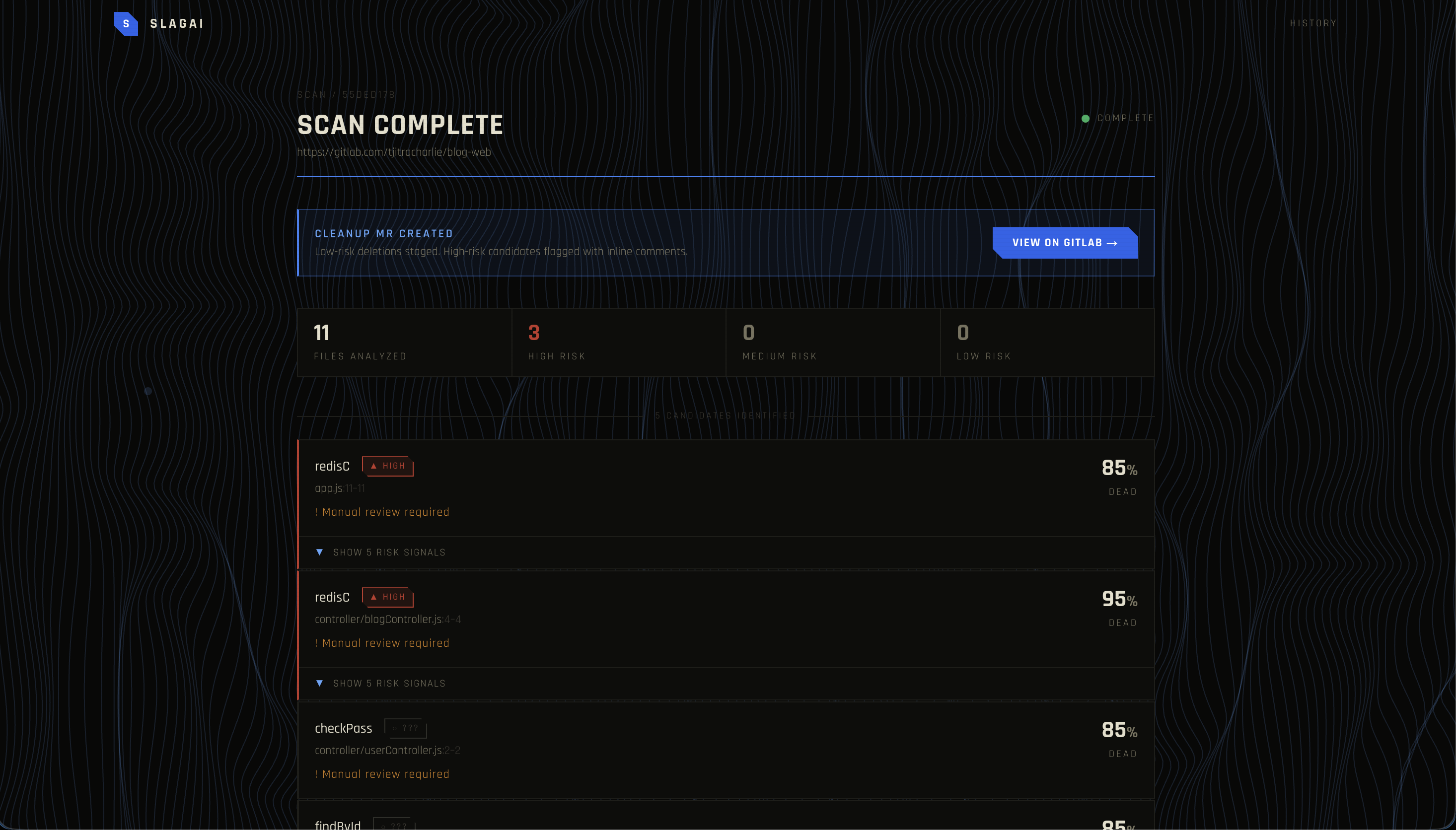
Task: Open the History page
Action: tap(1313, 23)
